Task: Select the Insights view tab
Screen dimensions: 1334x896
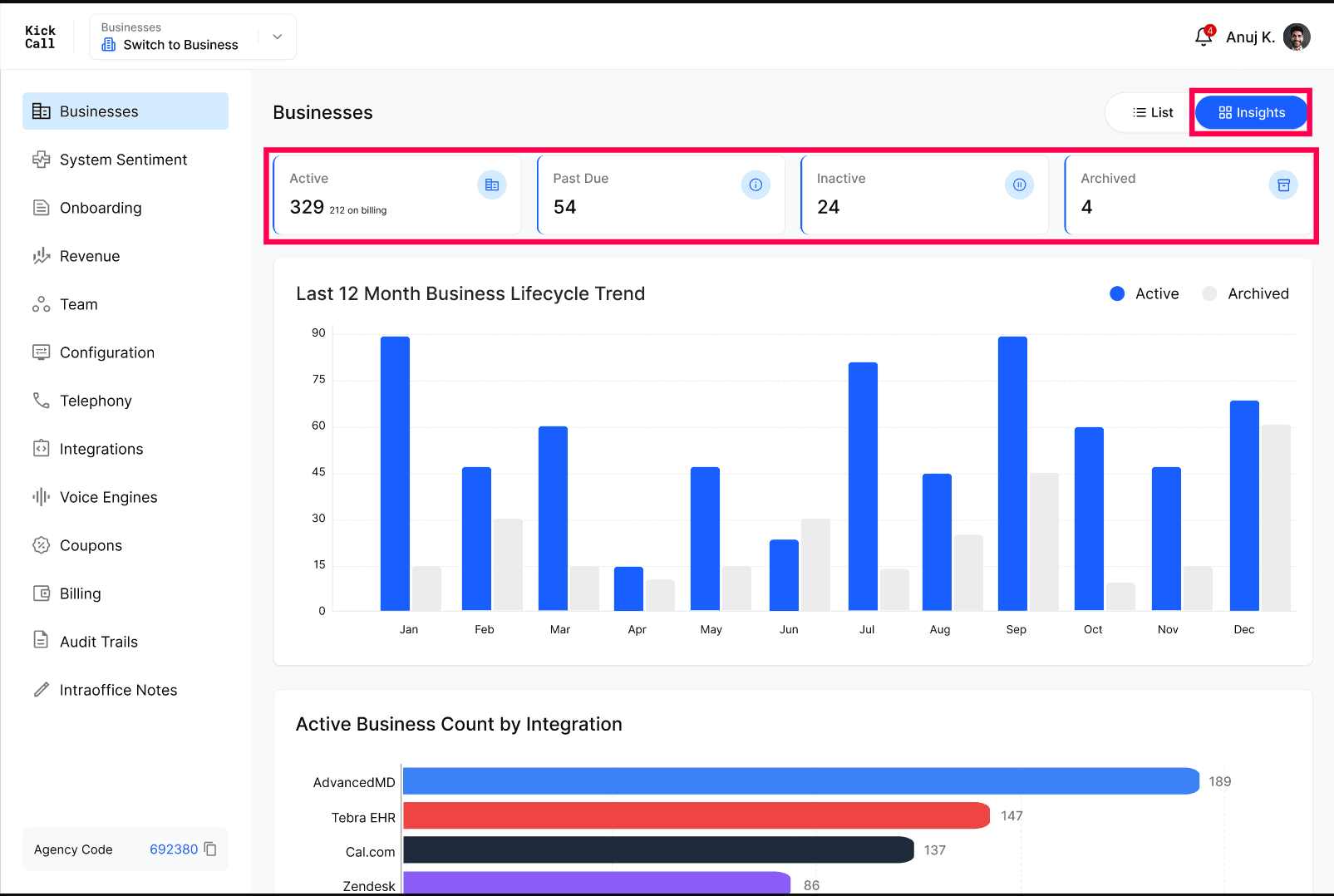Action: 1251,112
